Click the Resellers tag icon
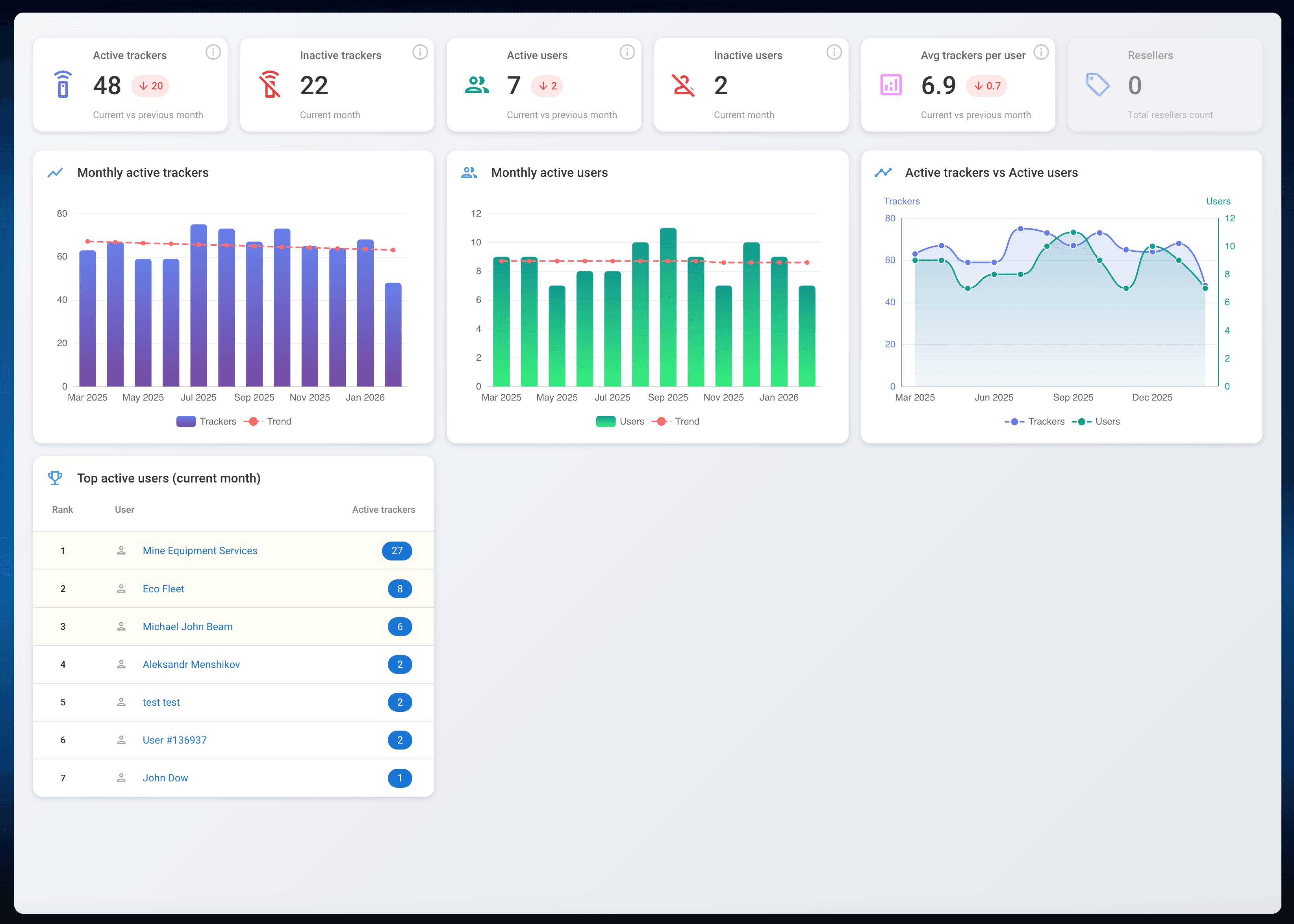 click(x=1098, y=85)
